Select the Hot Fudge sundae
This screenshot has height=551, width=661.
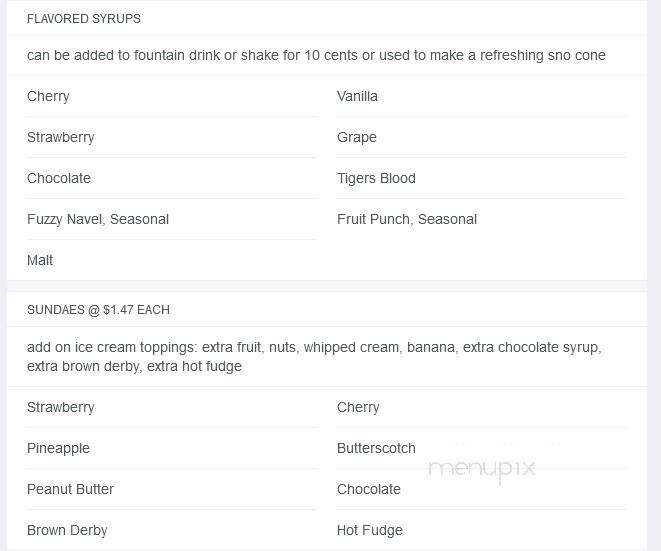point(370,531)
